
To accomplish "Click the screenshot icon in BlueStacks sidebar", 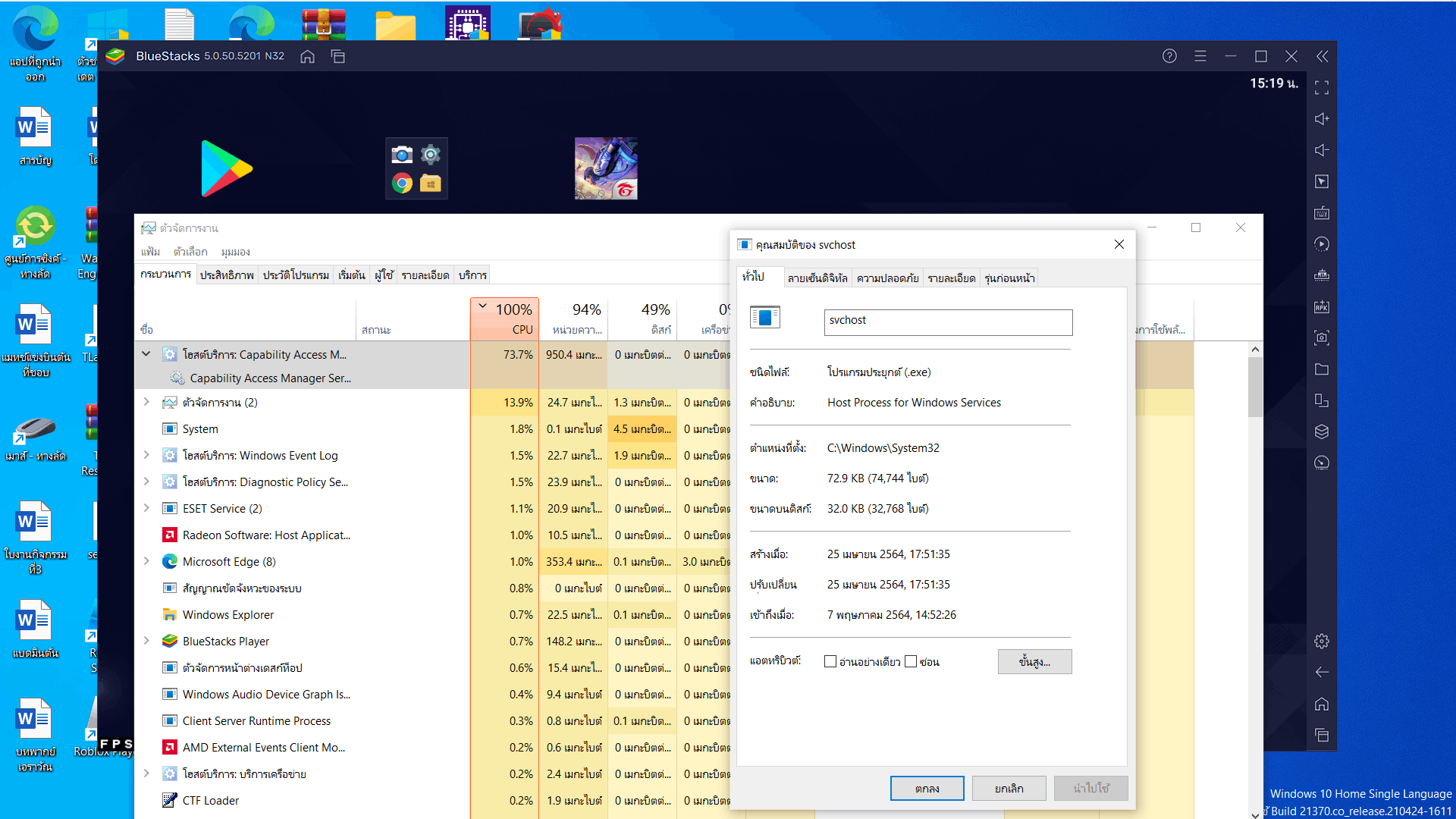I will point(1322,338).
